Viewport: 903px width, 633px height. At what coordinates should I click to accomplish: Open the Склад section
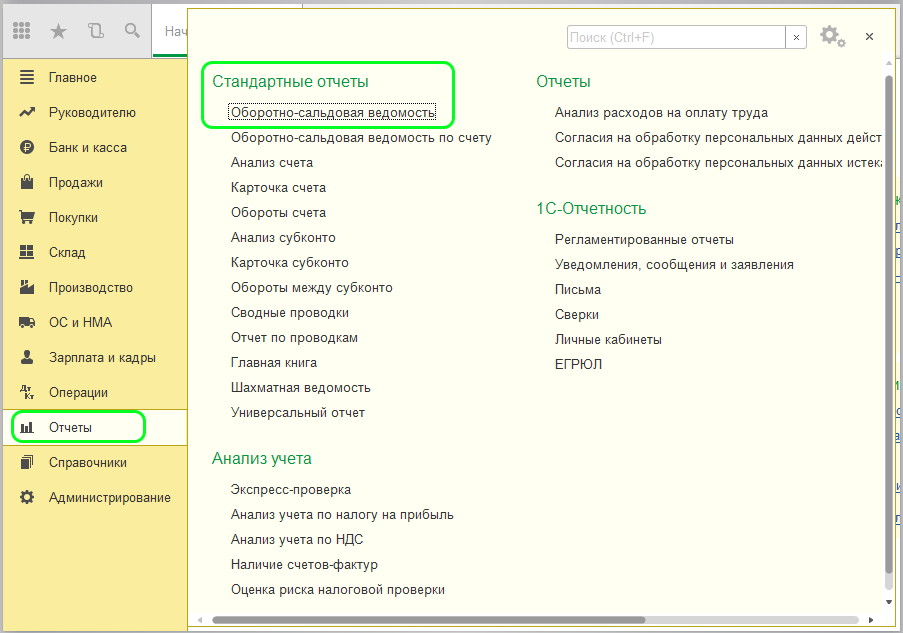67,252
